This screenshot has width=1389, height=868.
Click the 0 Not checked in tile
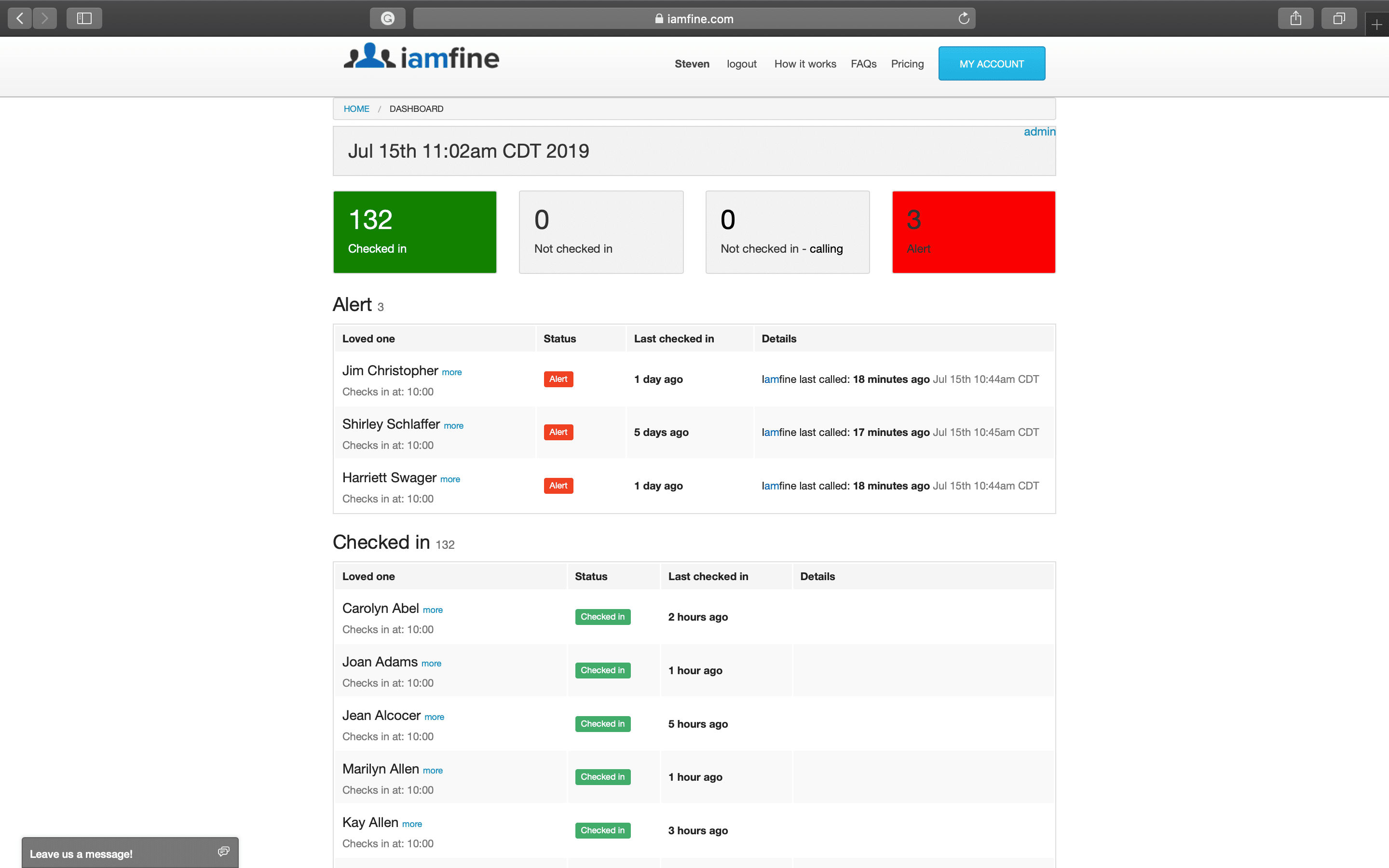click(x=601, y=232)
